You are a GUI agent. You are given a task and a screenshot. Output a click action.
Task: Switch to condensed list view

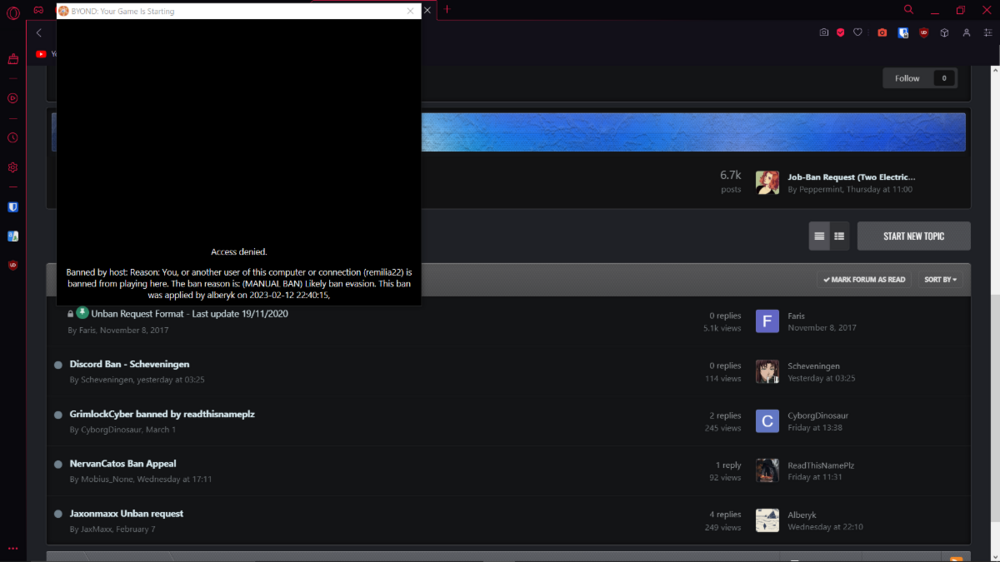click(x=839, y=236)
